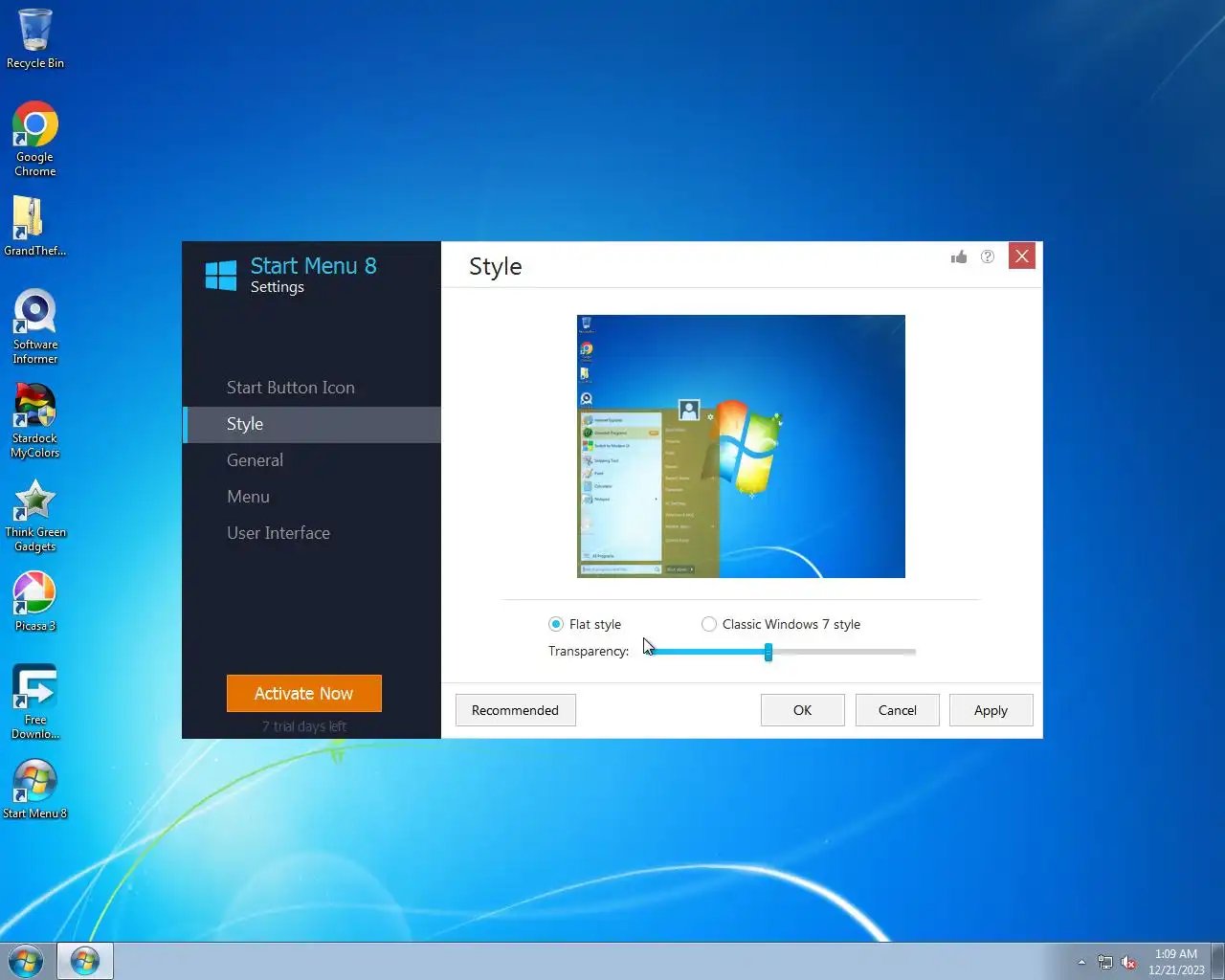The width and height of the screenshot is (1225, 980).
Task: Confirm settings with OK button
Action: click(802, 710)
